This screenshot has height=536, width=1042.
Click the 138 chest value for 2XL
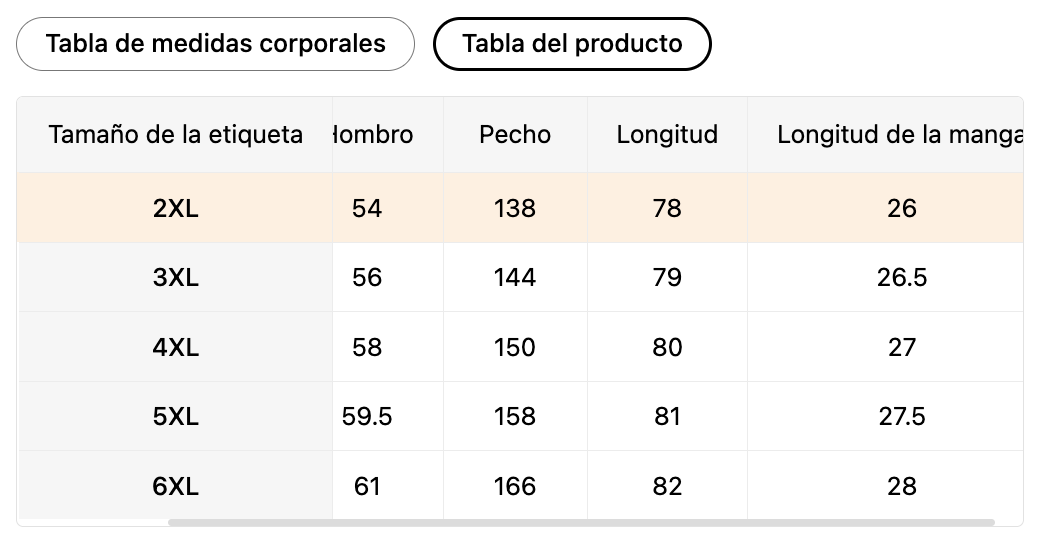point(515,208)
